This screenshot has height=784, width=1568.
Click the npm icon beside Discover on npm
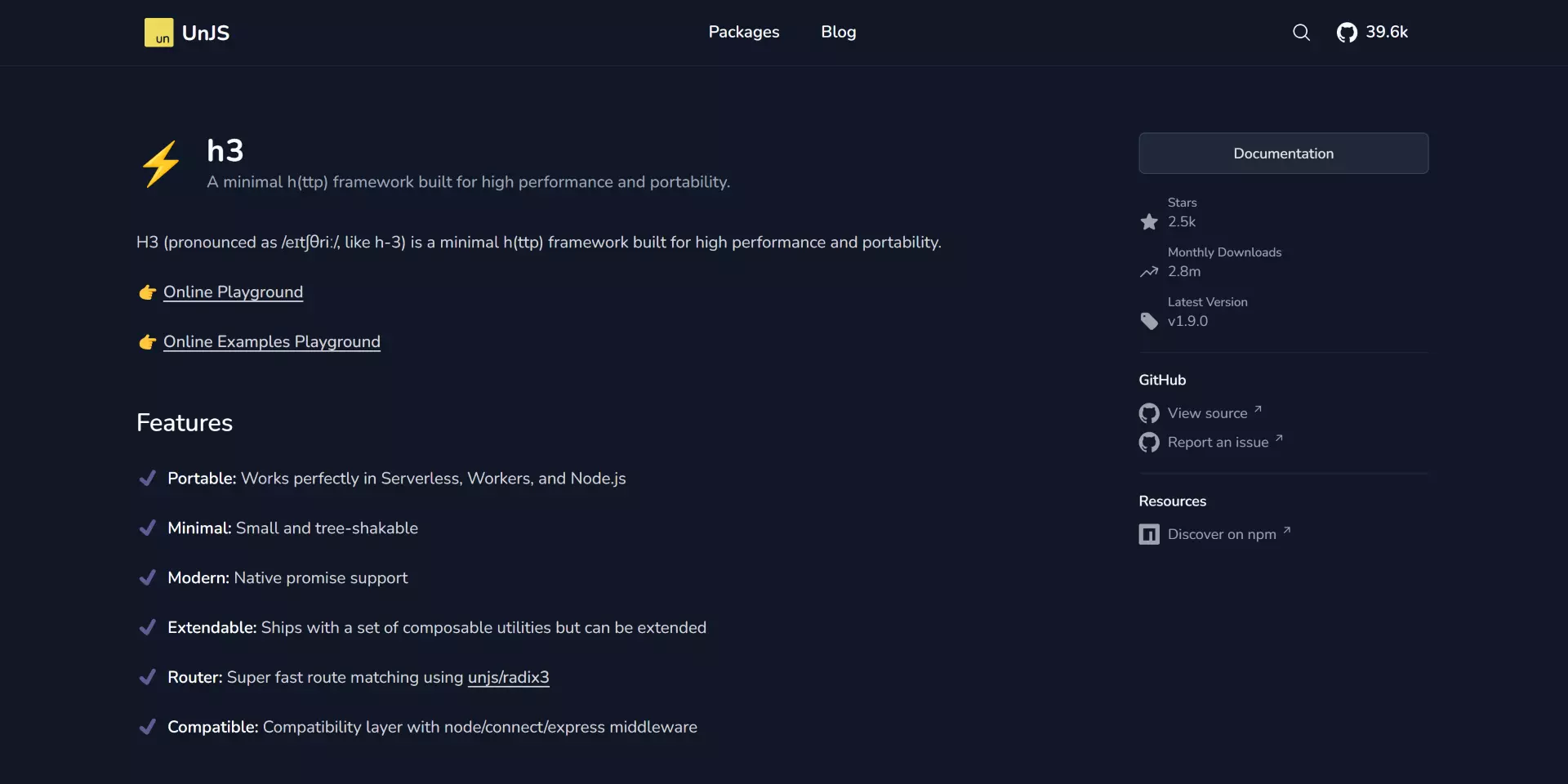point(1148,533)
